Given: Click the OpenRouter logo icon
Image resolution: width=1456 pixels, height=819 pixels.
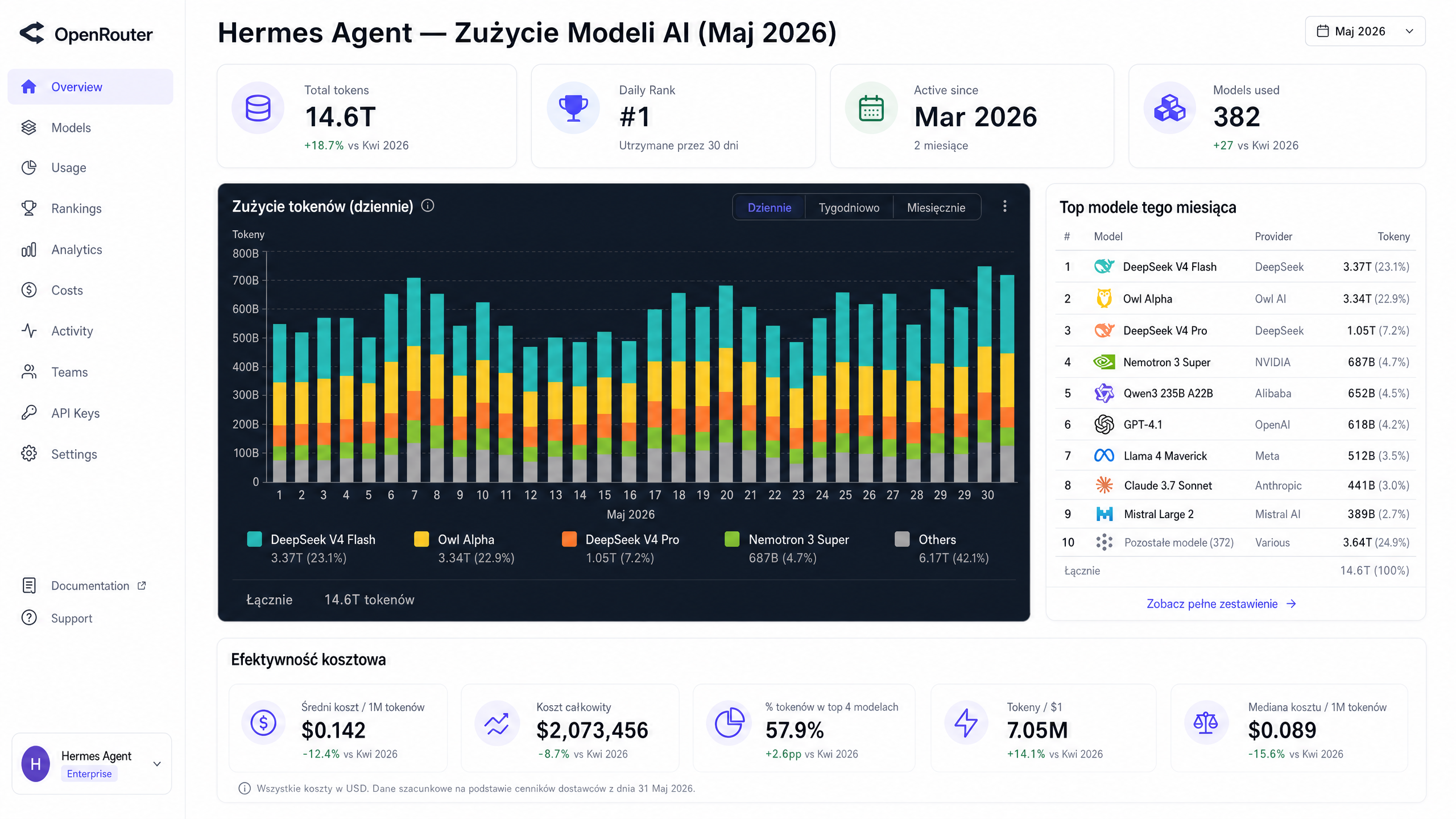Looking at the screenshot, I should 32,33.
